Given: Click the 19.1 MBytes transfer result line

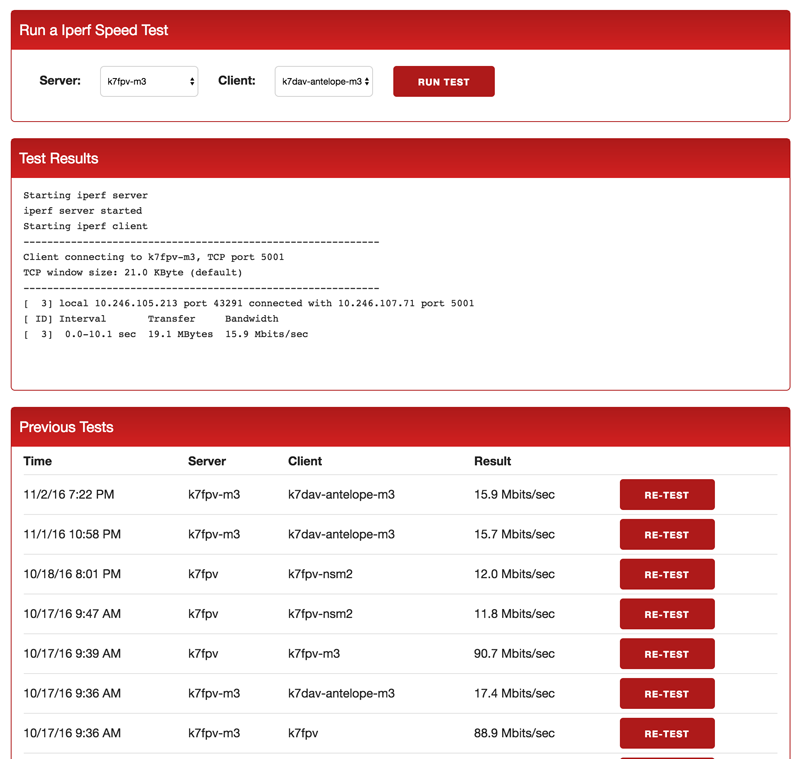Looking at the screenshot, I should 166,334.
